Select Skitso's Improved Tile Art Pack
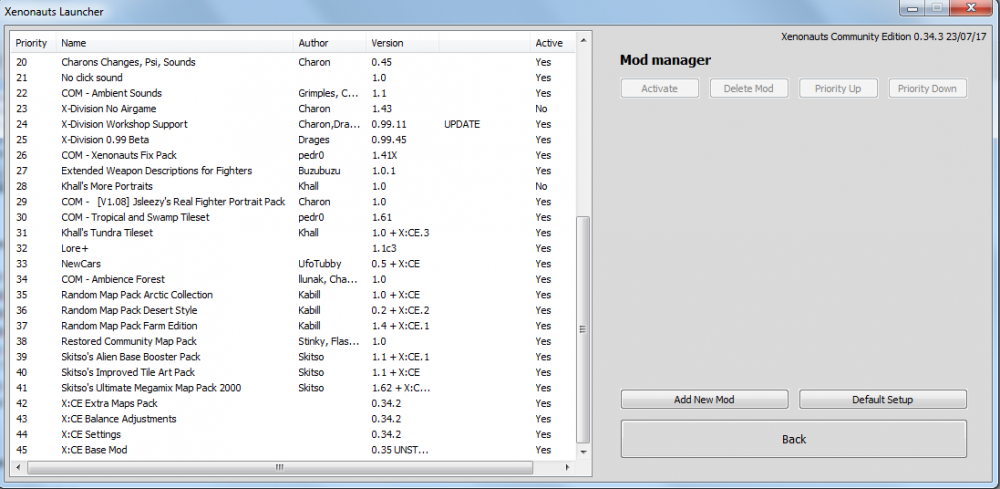Image resolution: width=1000 pixels, height=489 pixels. (x=293, y=372)
